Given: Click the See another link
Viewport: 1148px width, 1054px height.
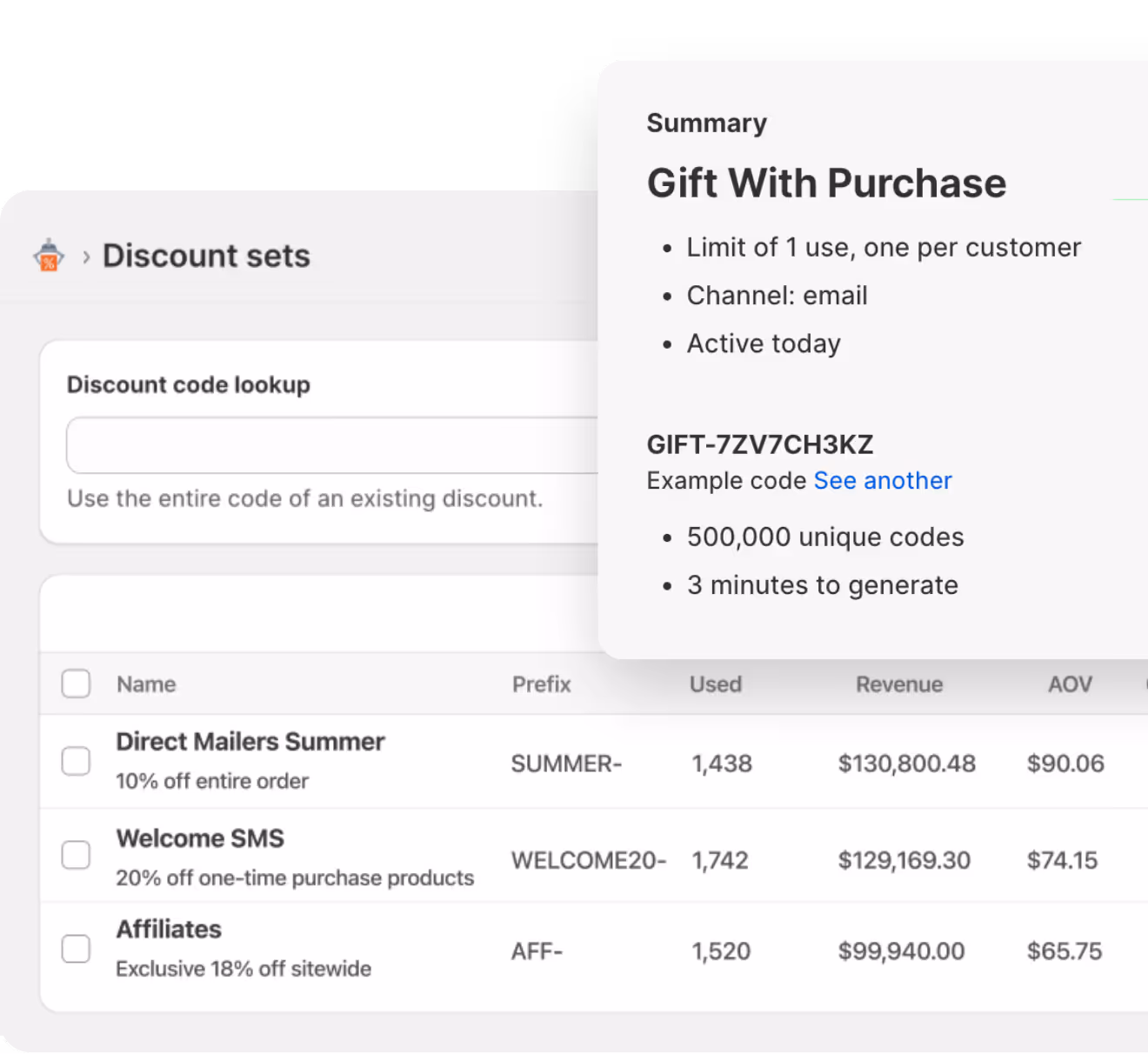Looking at the screenshot, I should point(883,481).
